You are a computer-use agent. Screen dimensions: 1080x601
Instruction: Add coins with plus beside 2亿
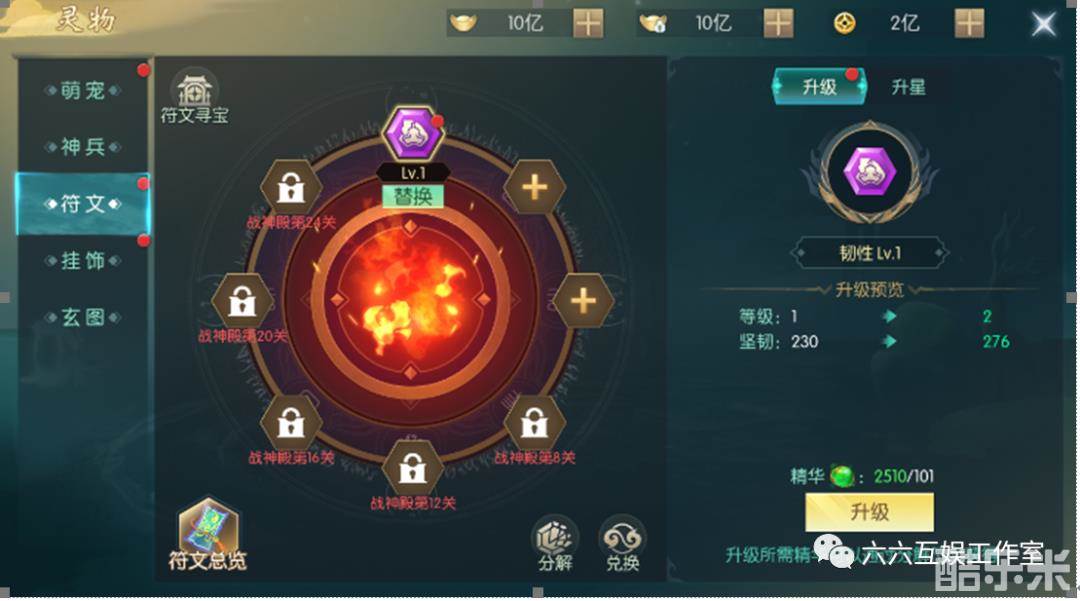pos(969,23)
